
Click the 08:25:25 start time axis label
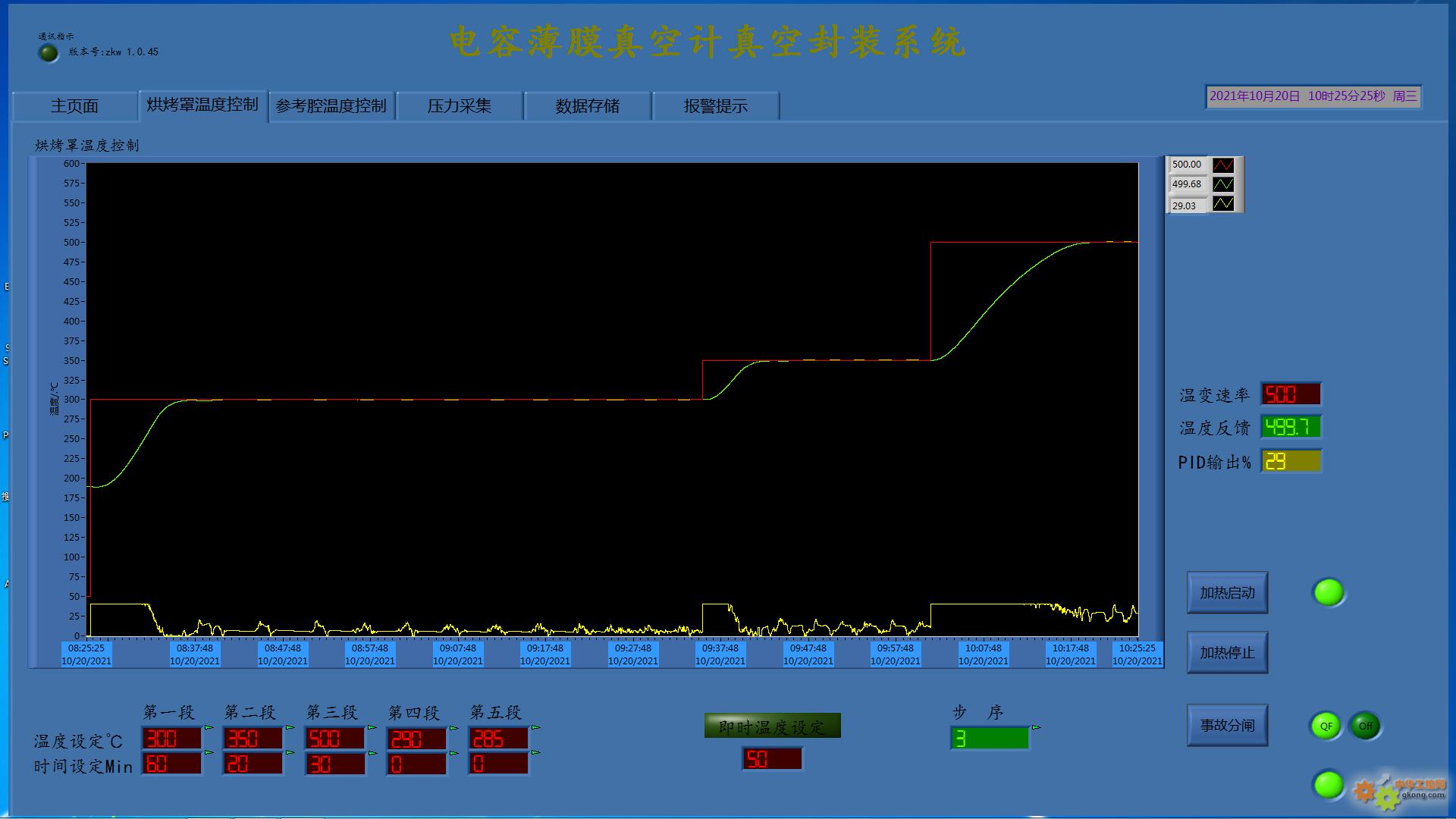click(86, 648)
